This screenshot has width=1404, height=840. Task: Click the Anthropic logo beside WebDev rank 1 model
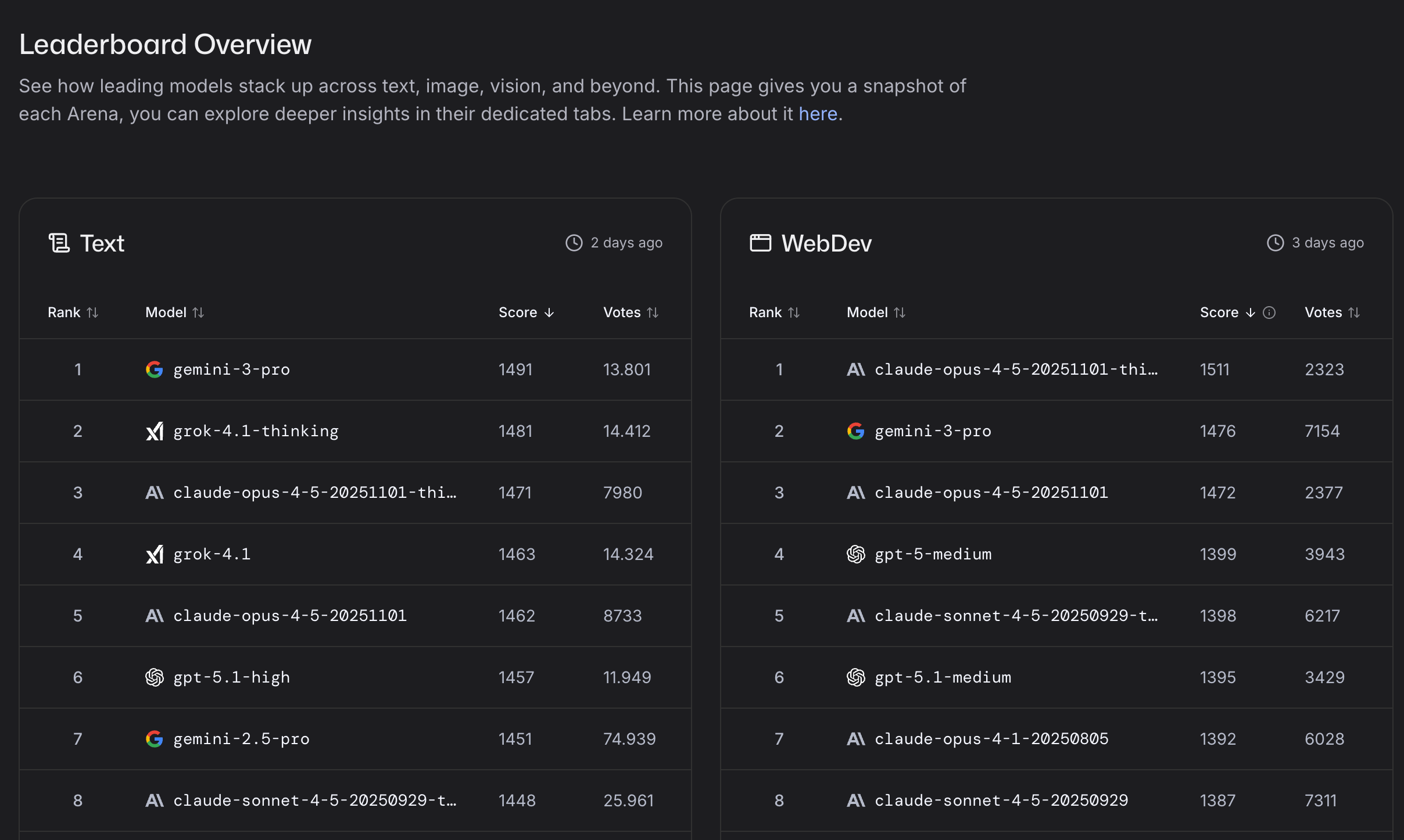coord(855,369)
